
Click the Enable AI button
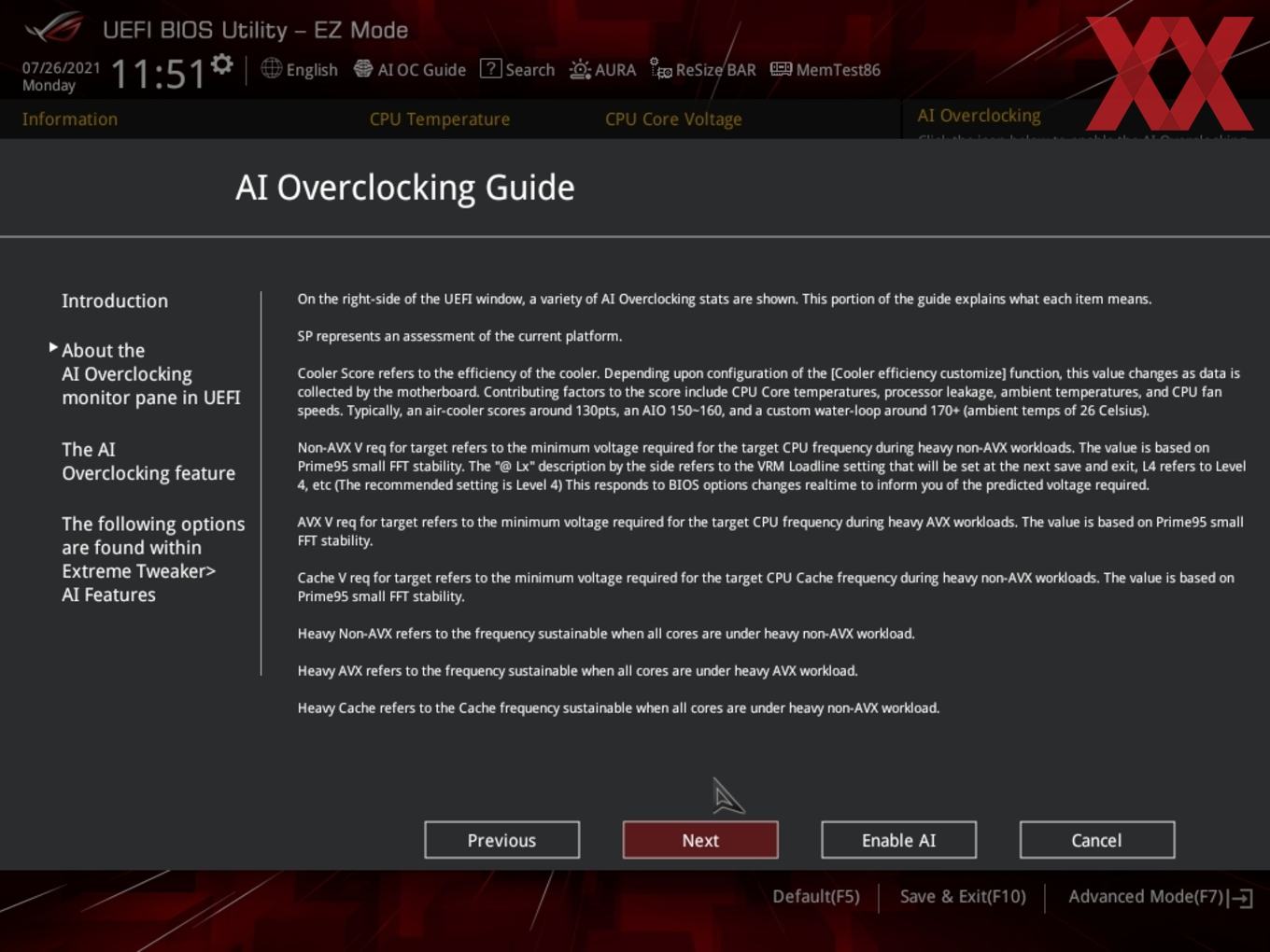click(x=898, y=840)
